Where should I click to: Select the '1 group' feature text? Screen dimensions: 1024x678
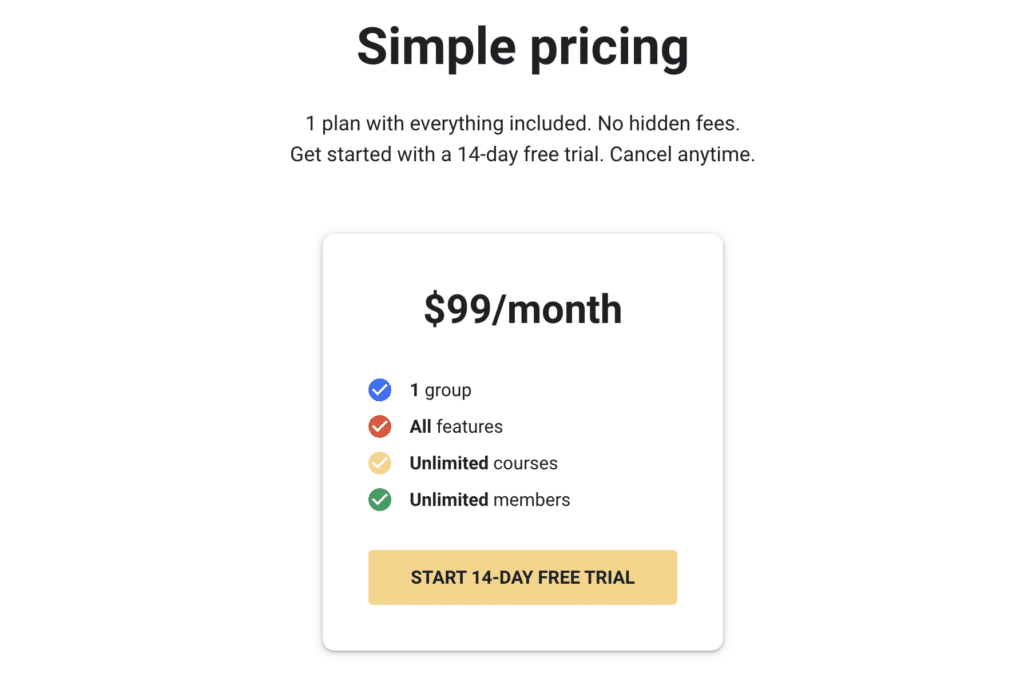tap(440, 391)
